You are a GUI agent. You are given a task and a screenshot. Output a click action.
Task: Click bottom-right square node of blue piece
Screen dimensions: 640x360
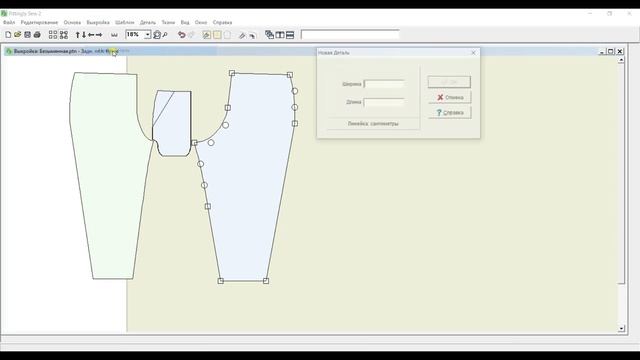pos(266,281)
